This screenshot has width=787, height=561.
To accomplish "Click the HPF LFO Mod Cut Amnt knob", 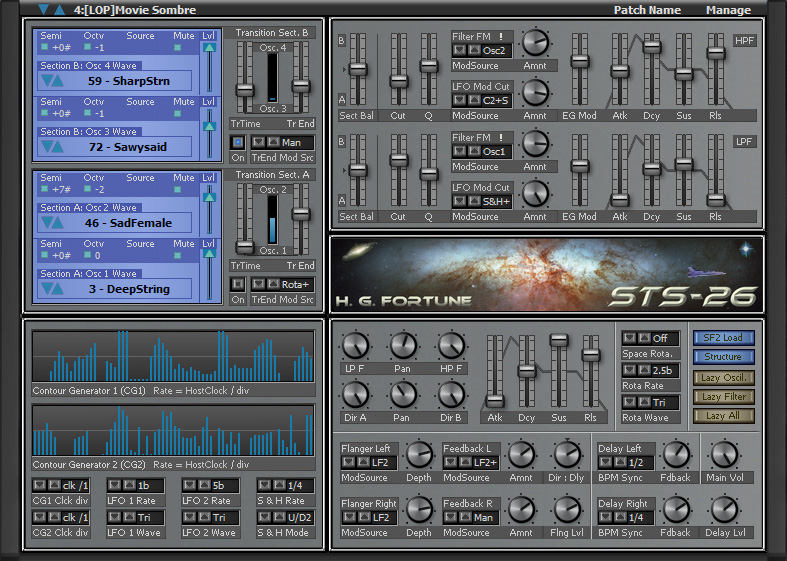I will point(535,93).
